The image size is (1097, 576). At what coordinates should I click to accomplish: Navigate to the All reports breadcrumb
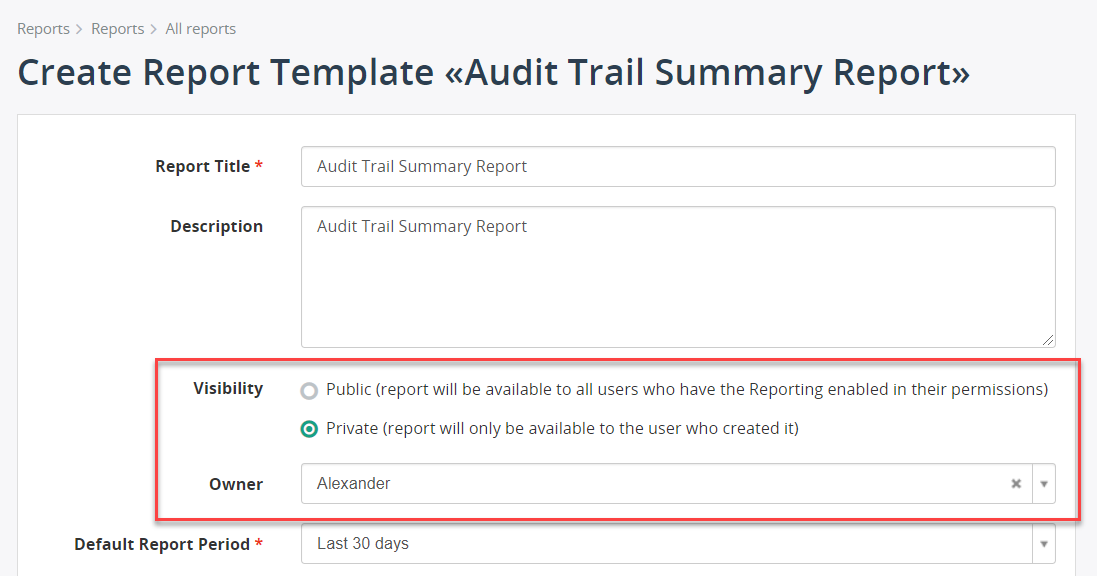pos(201,29)
